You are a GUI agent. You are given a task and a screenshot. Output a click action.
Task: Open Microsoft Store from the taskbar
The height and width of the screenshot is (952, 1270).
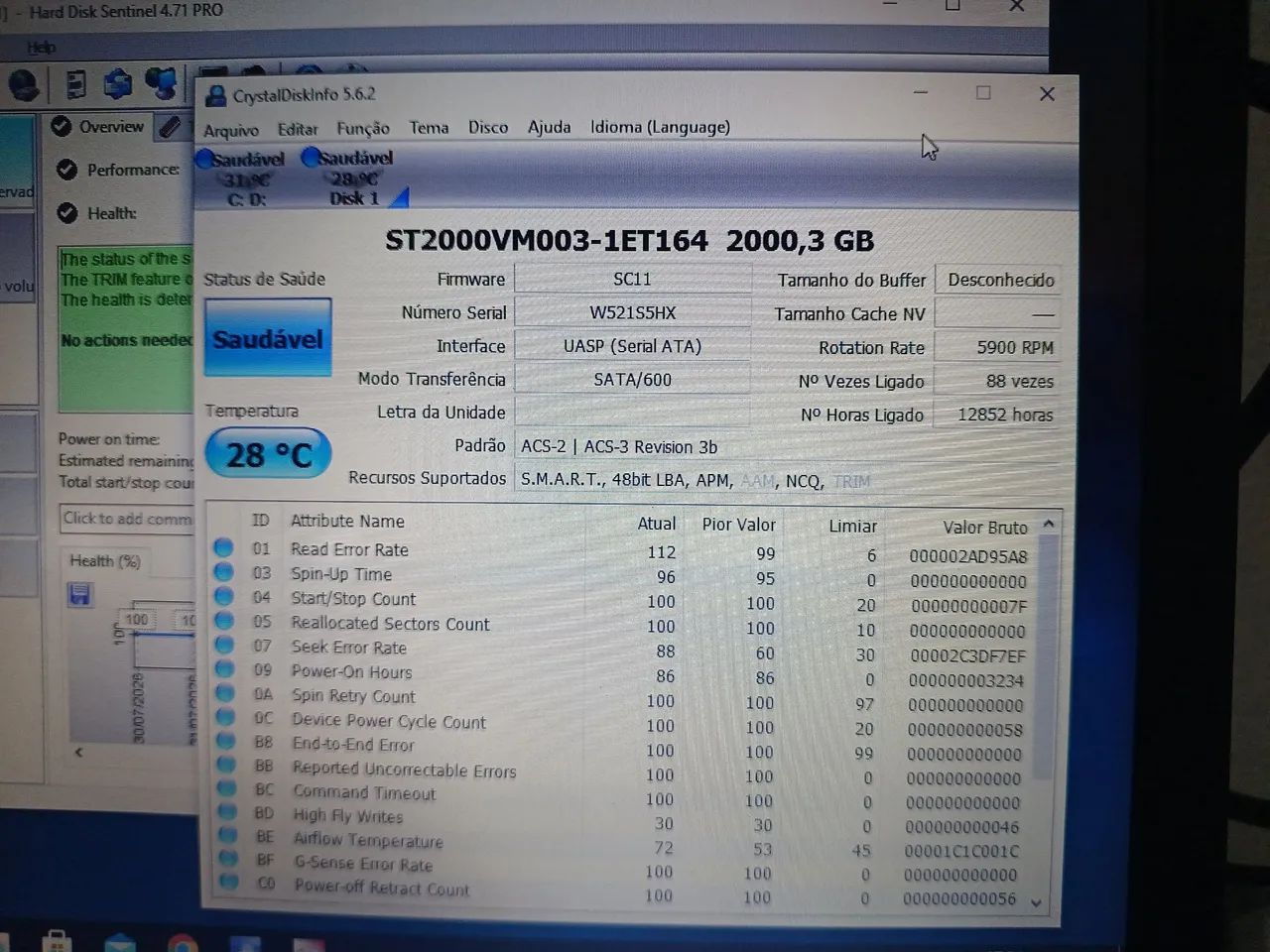pos(56,941)
